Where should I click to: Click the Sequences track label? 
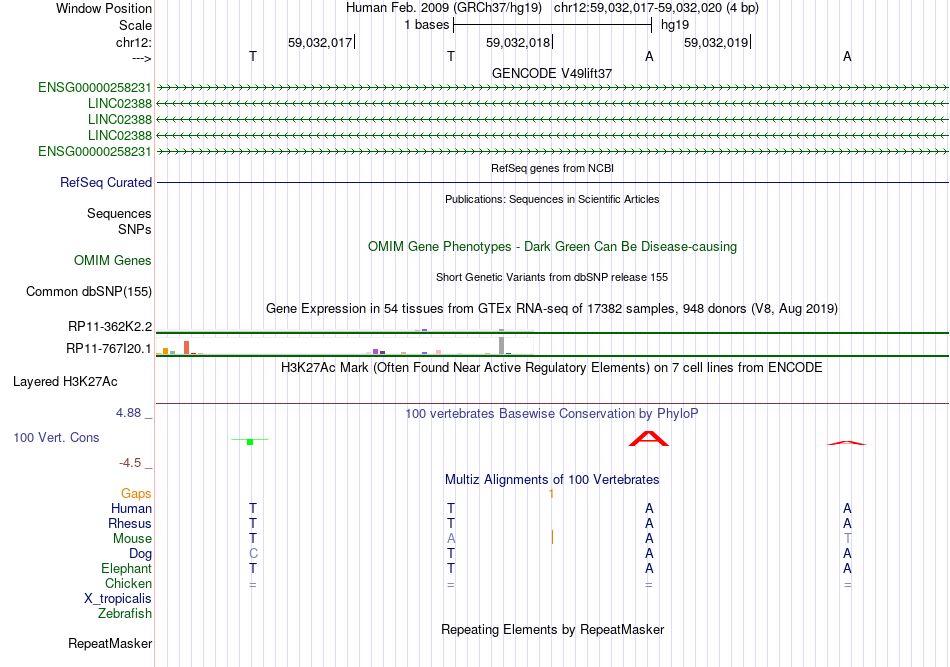click(x=119, y=213)
